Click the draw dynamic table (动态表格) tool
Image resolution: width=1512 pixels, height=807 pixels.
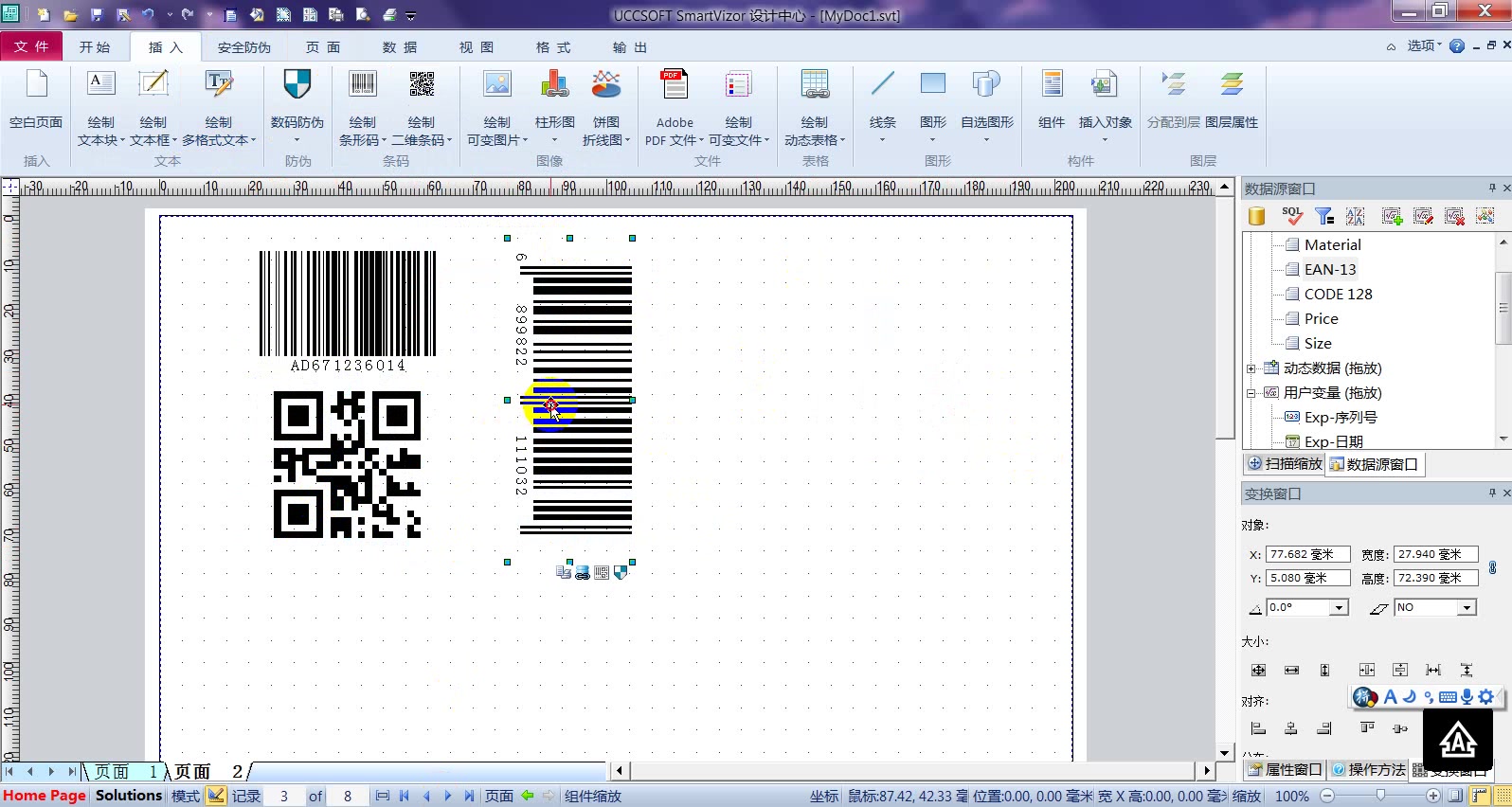point(815,107)
